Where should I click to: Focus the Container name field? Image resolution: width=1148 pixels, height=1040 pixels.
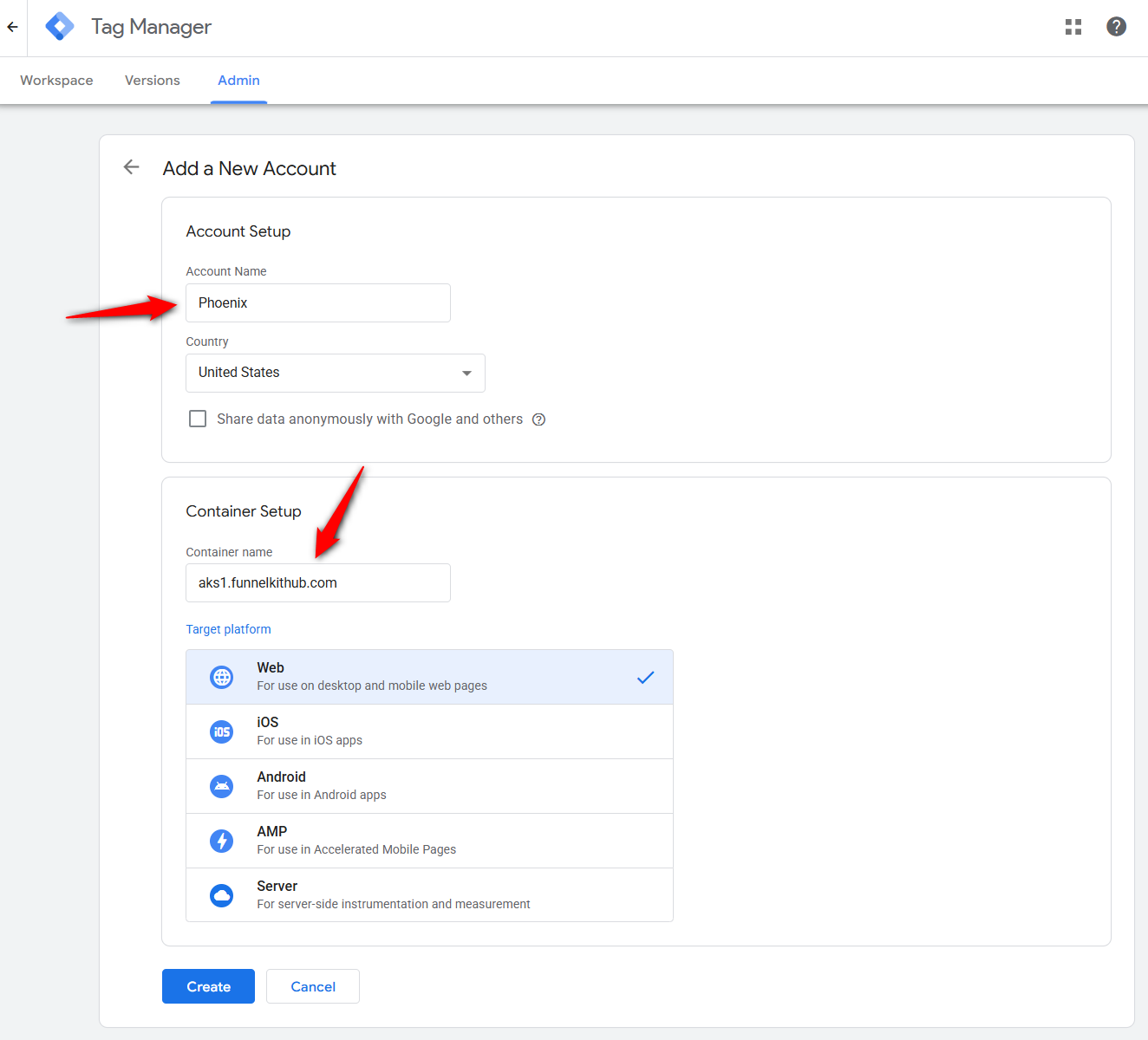(x=318, y=583)
